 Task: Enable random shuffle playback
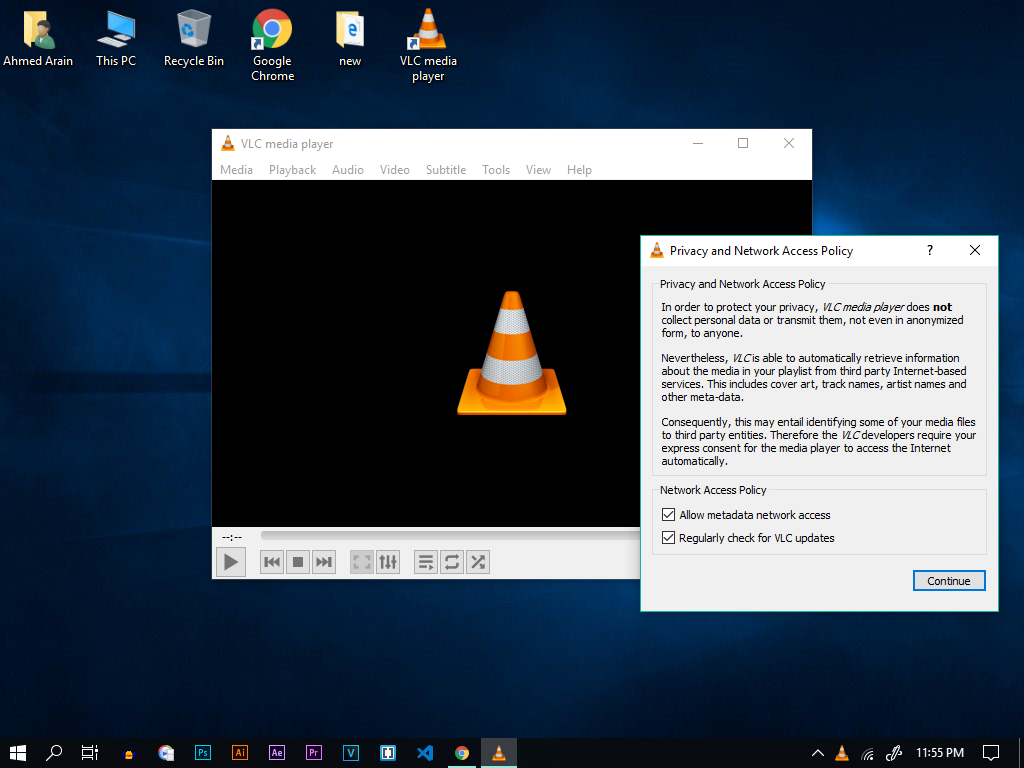pyautogui.click(x=478, y=562)
